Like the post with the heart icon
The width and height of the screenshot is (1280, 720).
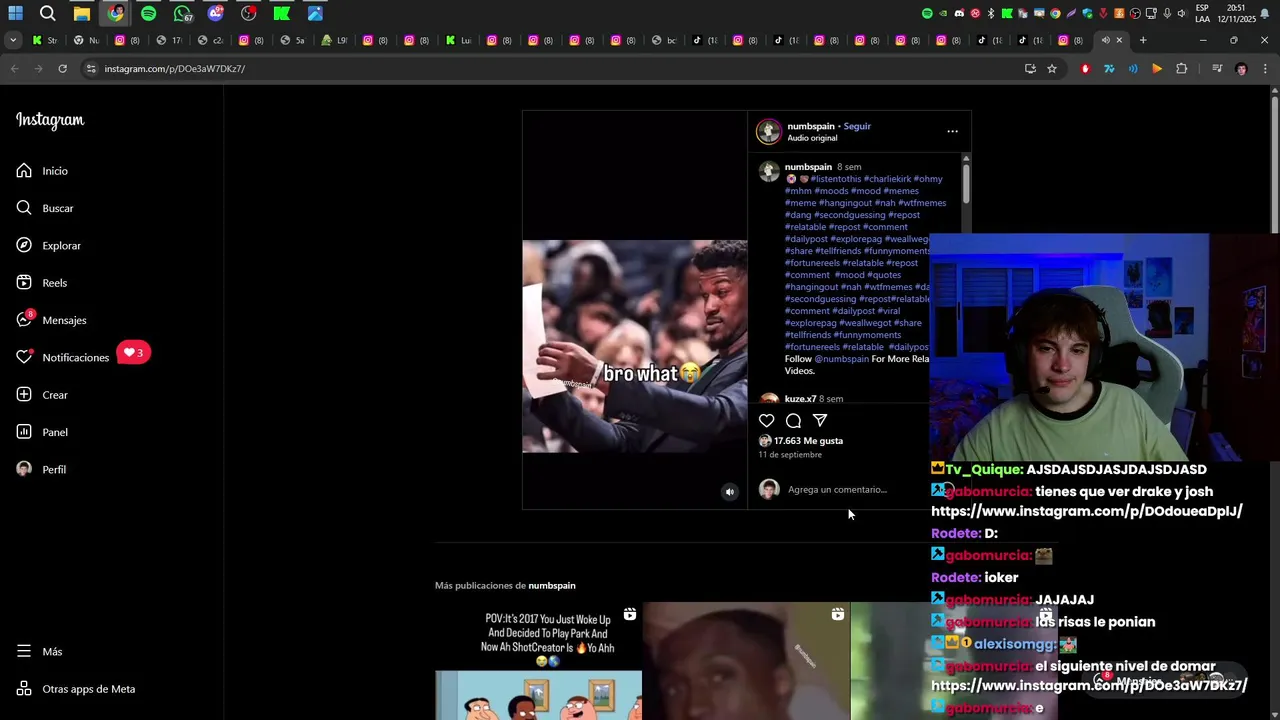click(766, 421)
